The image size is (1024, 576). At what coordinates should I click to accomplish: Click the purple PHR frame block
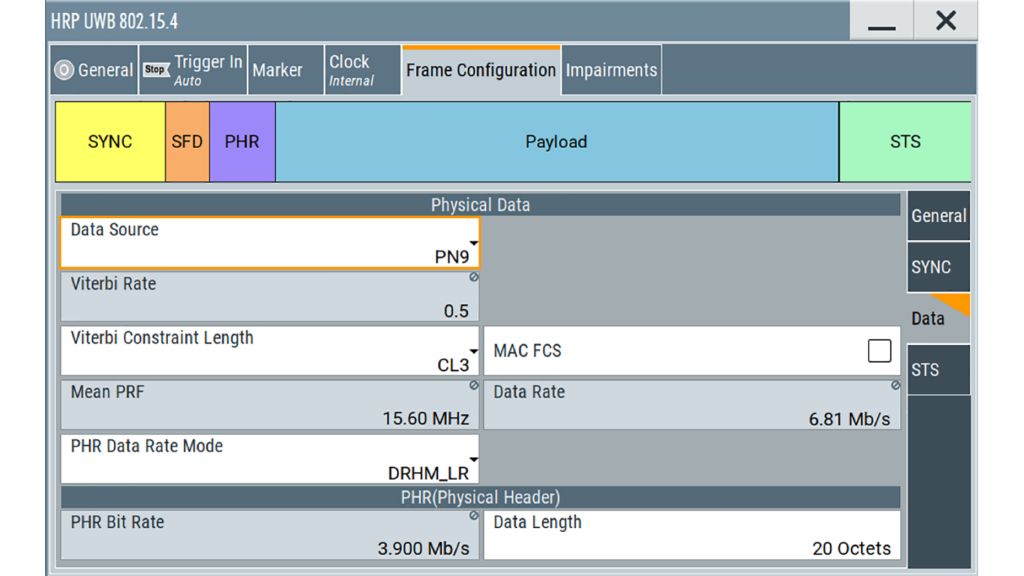242,142
